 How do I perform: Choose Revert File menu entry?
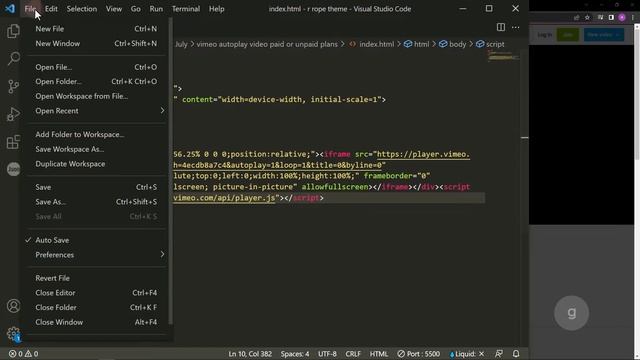[96, 278]
